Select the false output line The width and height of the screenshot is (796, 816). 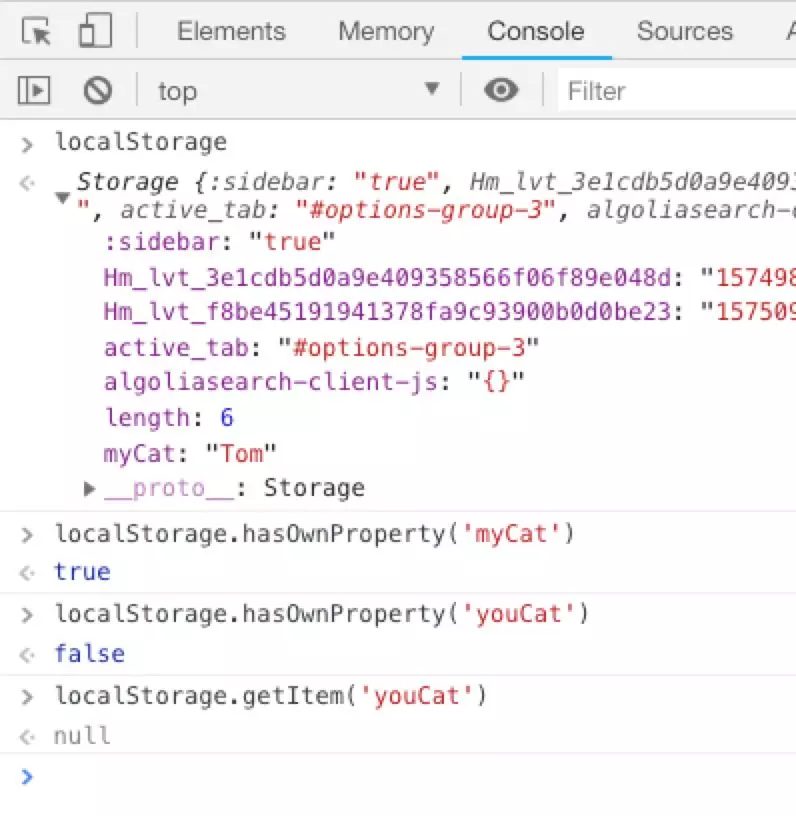(x=90, y=653)
